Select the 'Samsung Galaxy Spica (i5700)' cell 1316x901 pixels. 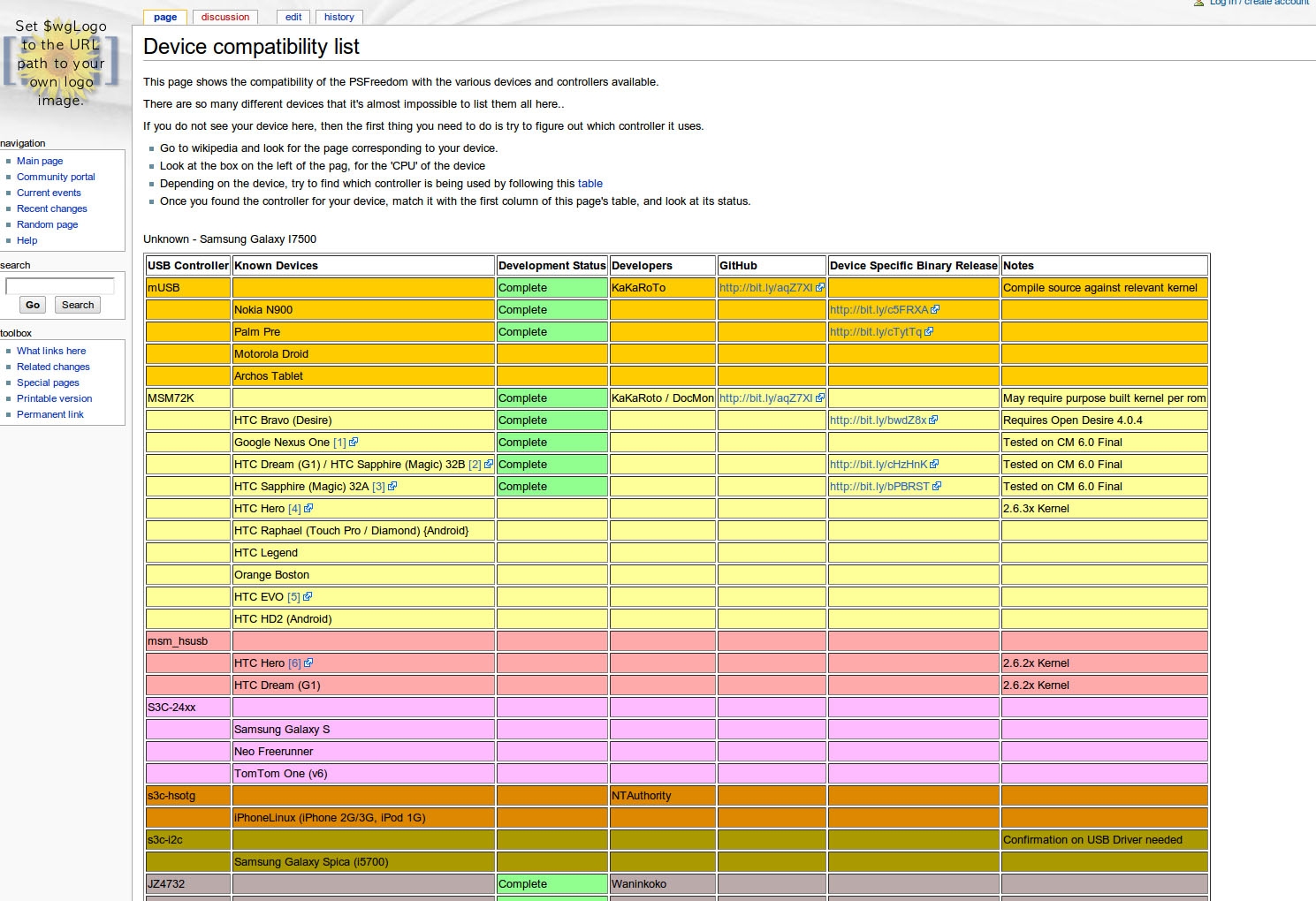363,862
